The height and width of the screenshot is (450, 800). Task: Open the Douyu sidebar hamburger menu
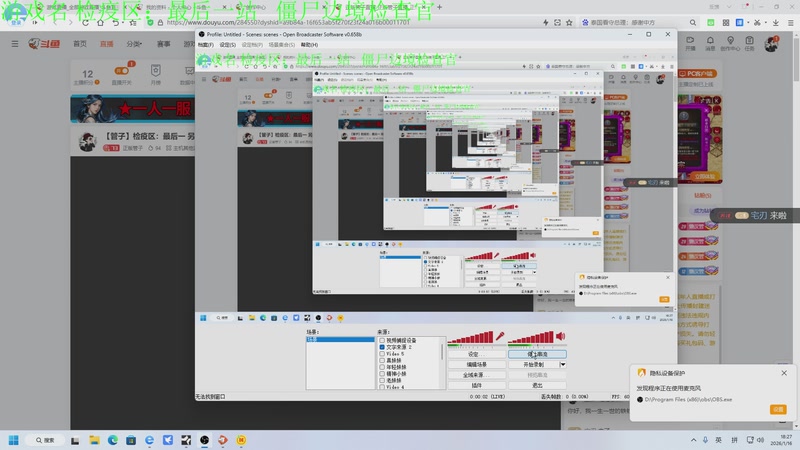coord(15,44)
